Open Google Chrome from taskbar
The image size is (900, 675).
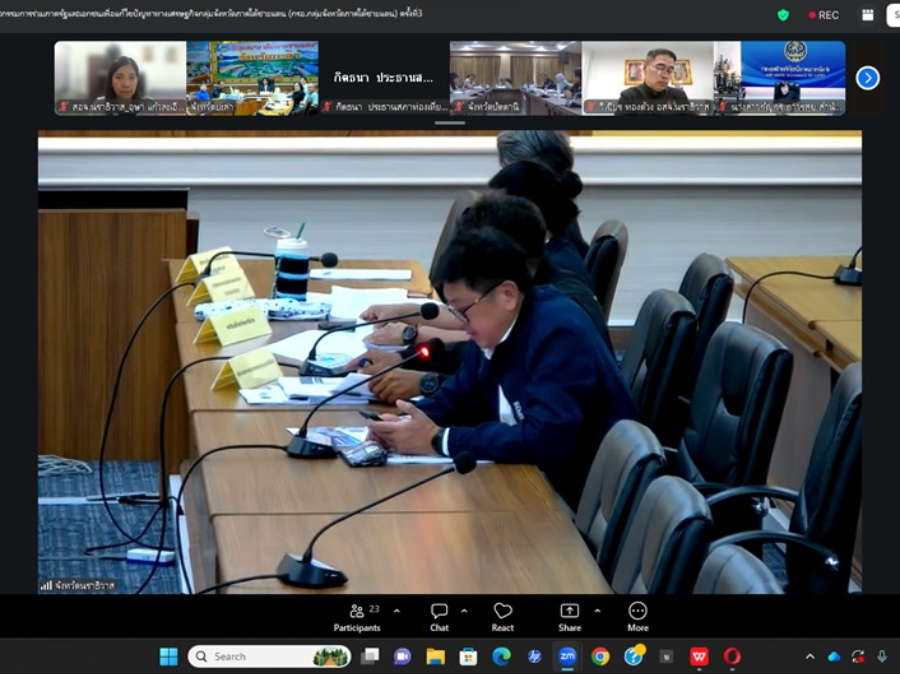tap(600, 656)
